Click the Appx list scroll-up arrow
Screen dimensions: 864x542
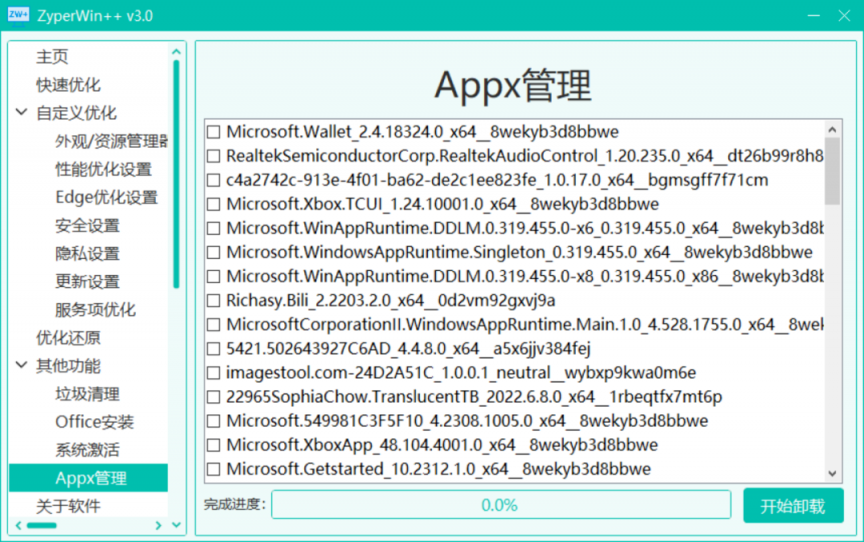[x=832, y=128]
